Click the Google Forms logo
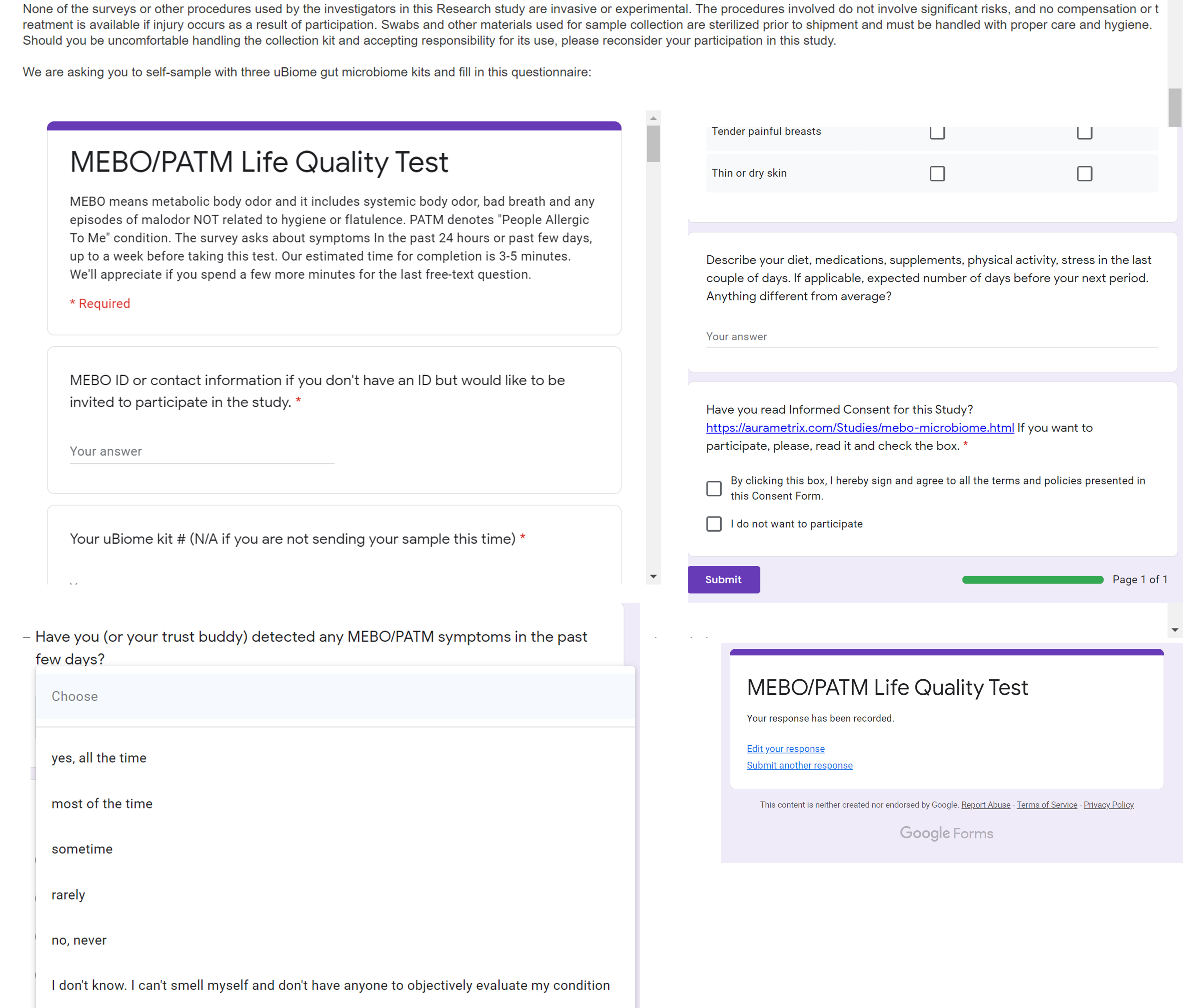This screenshot has height=1008, width=1184. (946, 833)
